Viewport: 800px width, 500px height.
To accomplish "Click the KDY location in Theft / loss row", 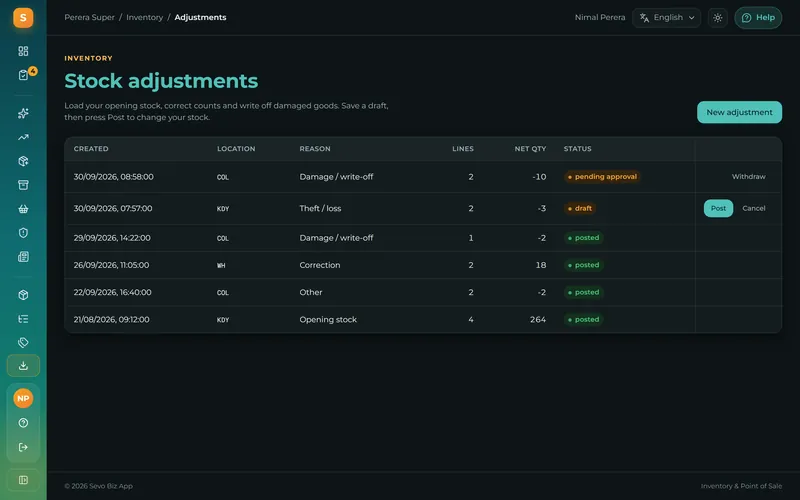I will pyautogui.click(x=223, y=209).
